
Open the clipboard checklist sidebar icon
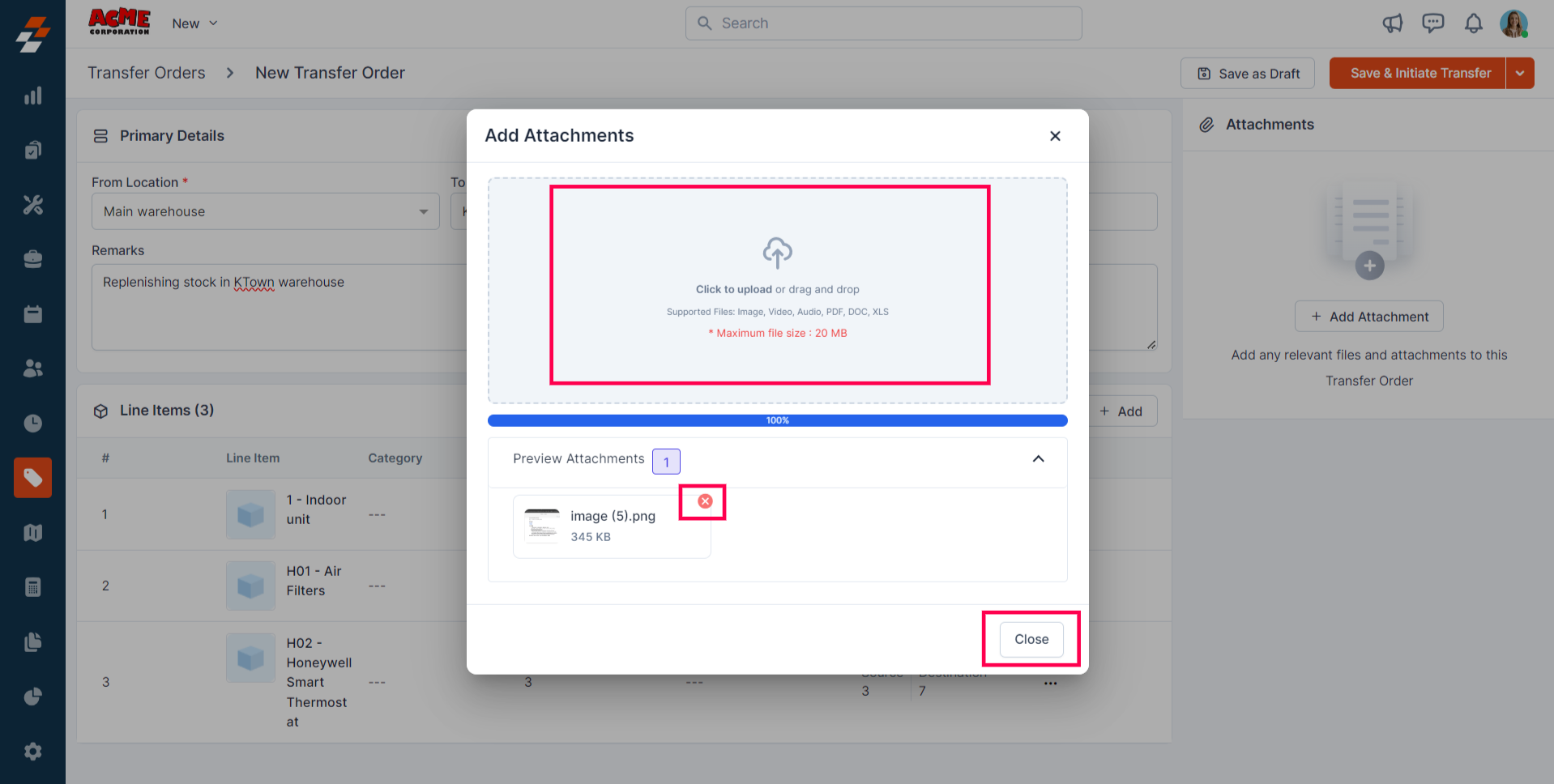32,150
